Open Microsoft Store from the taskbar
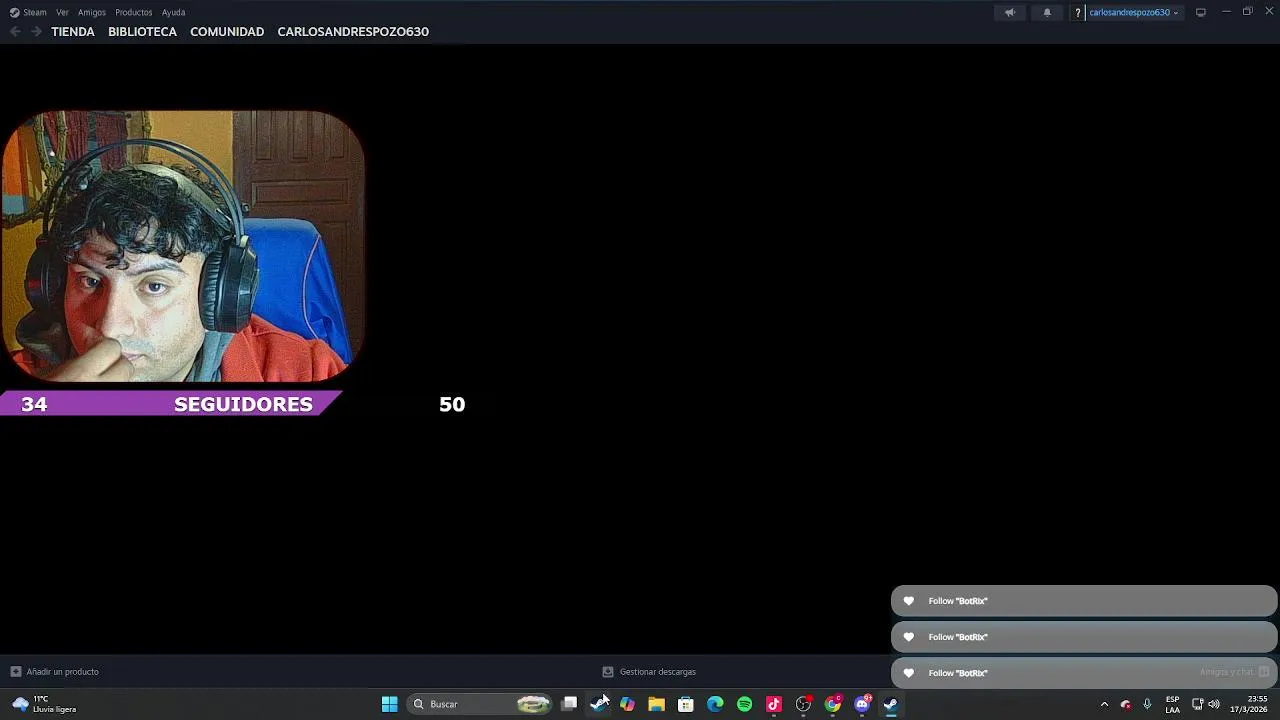Viewport: 1280px width, 720px height. click(x=686, y=704)
